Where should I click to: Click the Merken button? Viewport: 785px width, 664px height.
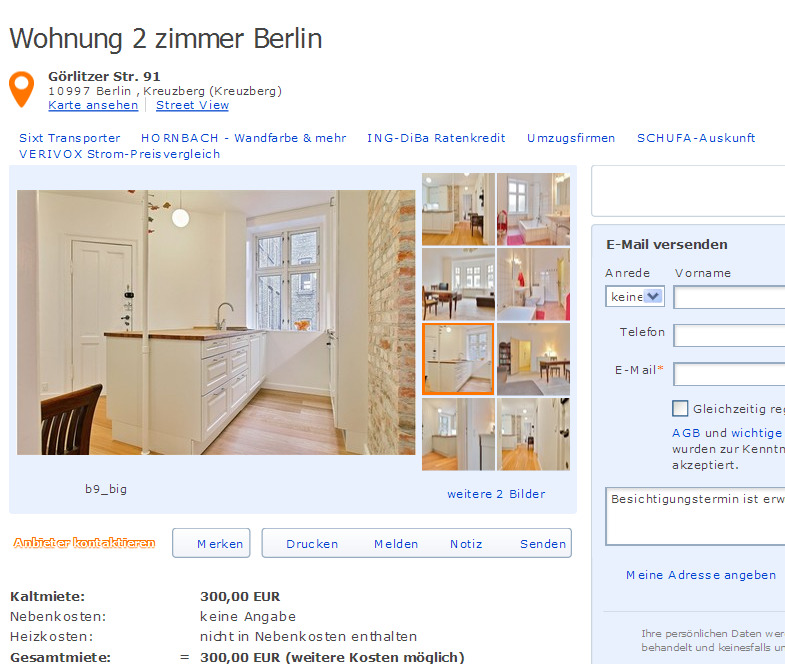[x=211, y=543]
